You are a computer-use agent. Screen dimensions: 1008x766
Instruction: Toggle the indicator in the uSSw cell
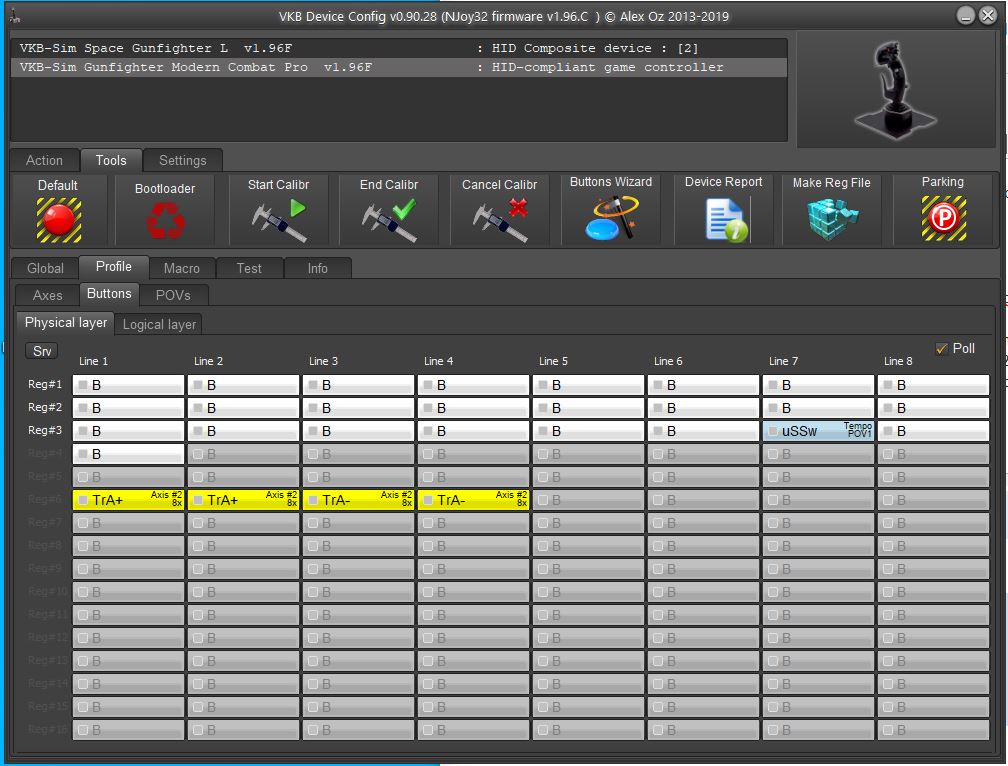point(773,431)
